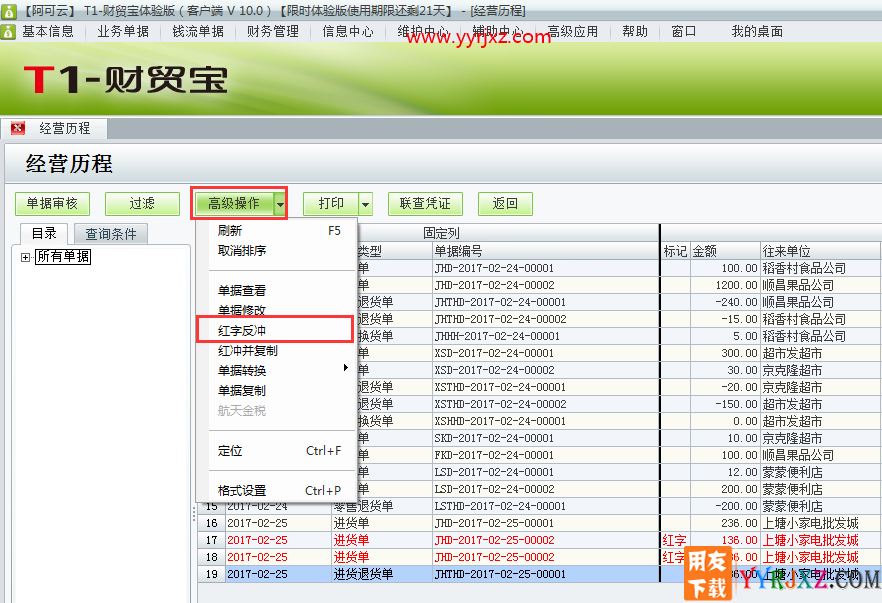The height and width of the screenshot is (603, 882).
Task: Click the 过滤 button
Action: coord(142,204)
